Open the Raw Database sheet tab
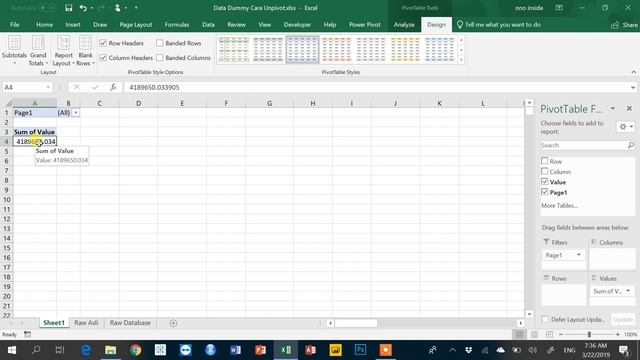This screenshot has height=360, width=640. [130, 322]
